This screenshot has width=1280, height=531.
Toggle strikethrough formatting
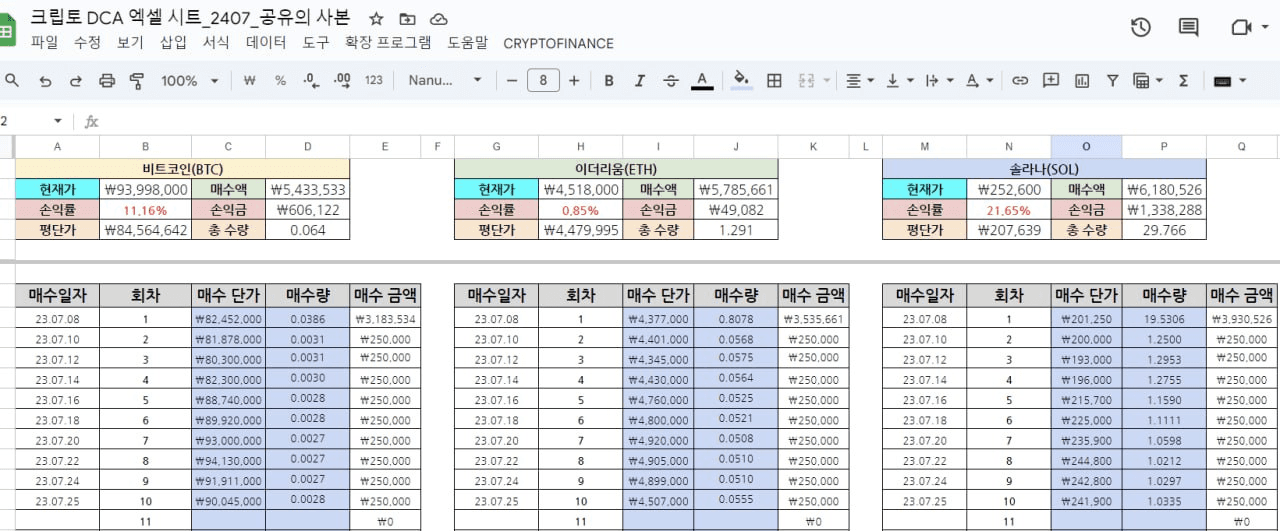(671, 81)
